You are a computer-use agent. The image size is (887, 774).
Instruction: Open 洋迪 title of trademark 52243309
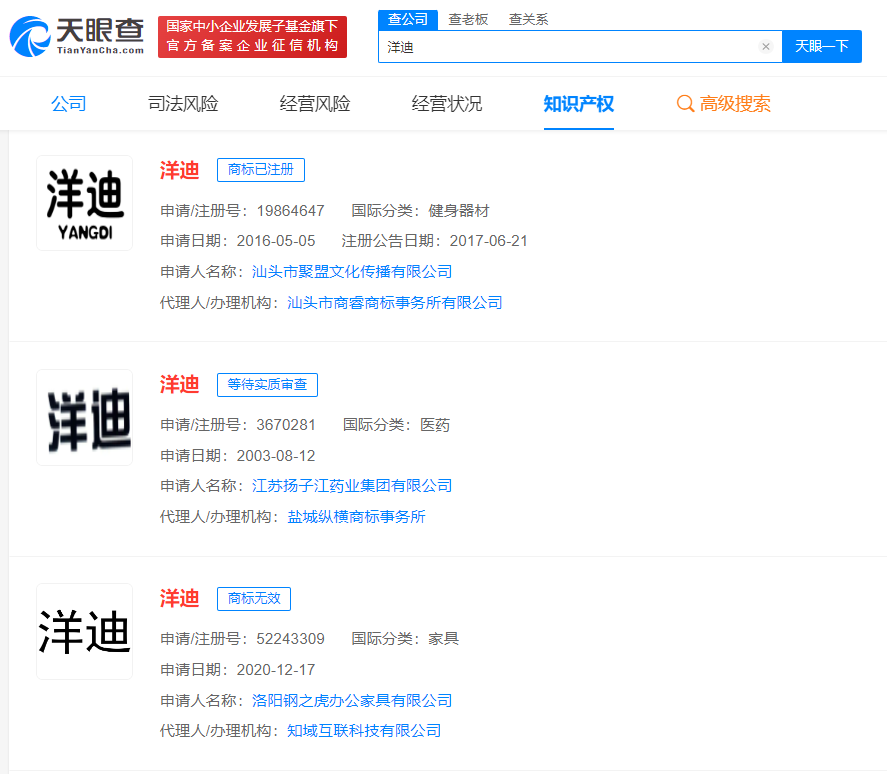179,599
